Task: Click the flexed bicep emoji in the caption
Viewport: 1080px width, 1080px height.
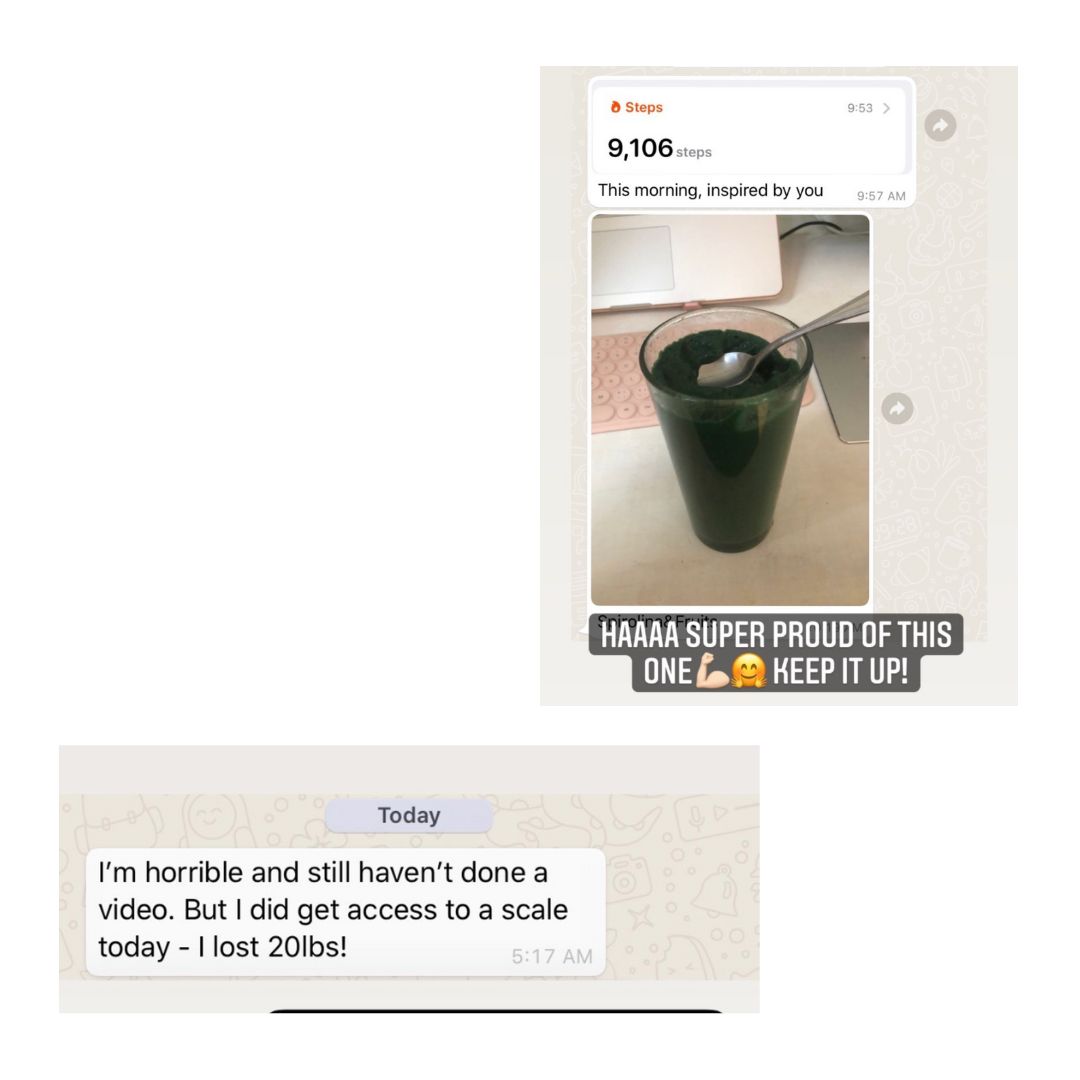Action: (712, 672)
